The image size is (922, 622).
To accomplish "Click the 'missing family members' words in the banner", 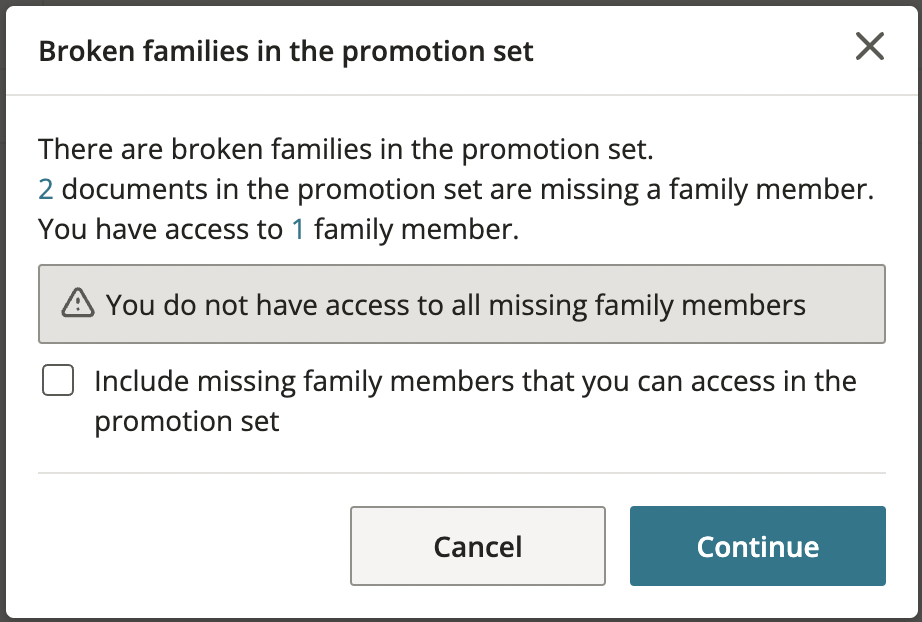I will coord(647,306).
